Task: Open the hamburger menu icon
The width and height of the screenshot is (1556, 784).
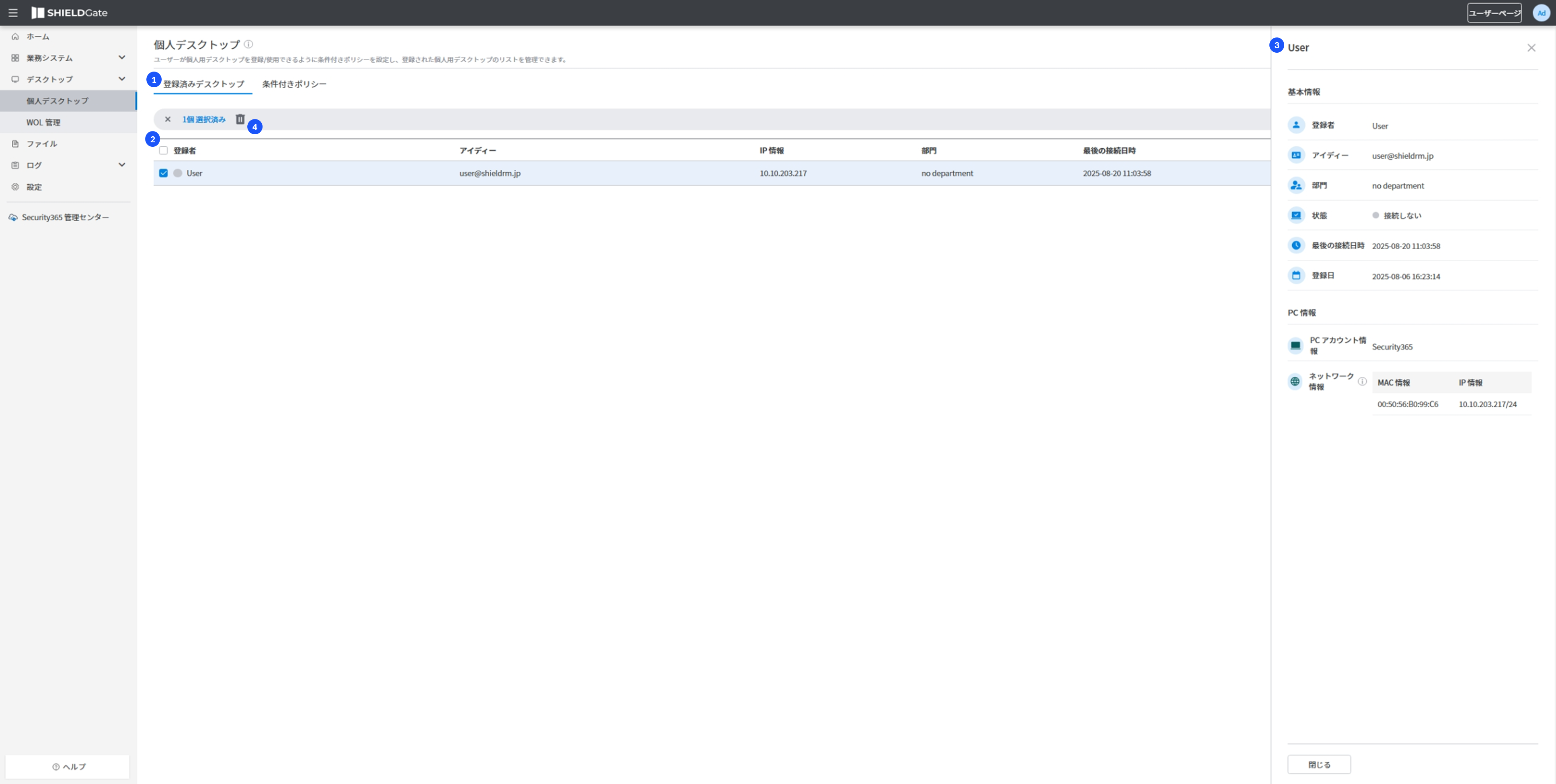Action: click(x=13, y=13)
